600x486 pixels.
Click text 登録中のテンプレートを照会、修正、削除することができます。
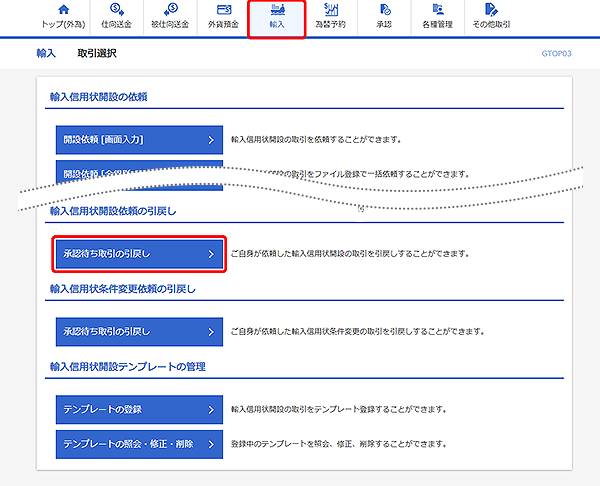(x=339, y=444)
